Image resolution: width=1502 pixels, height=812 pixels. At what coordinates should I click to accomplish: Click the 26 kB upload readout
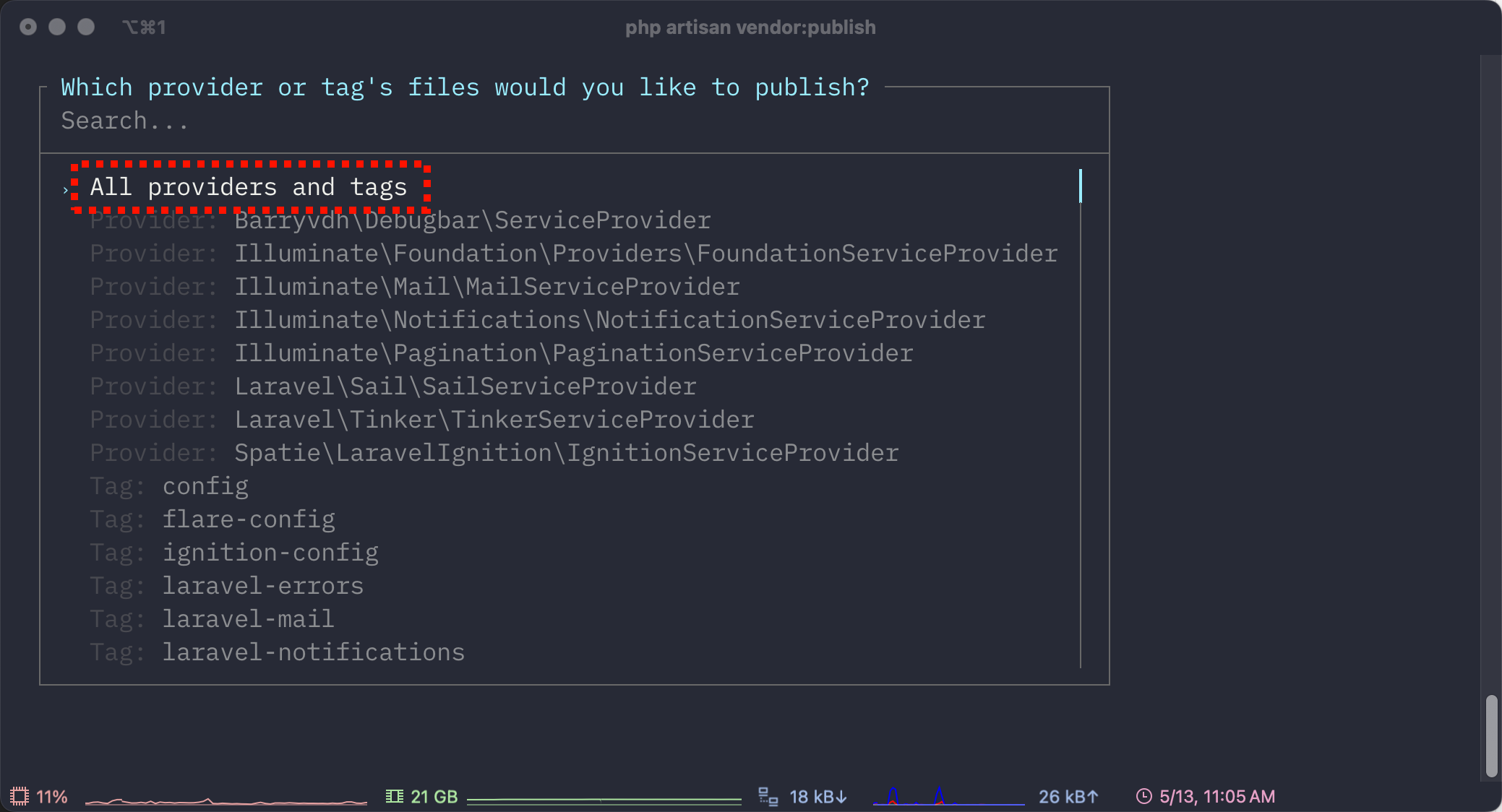click(x=1068, y=797)
